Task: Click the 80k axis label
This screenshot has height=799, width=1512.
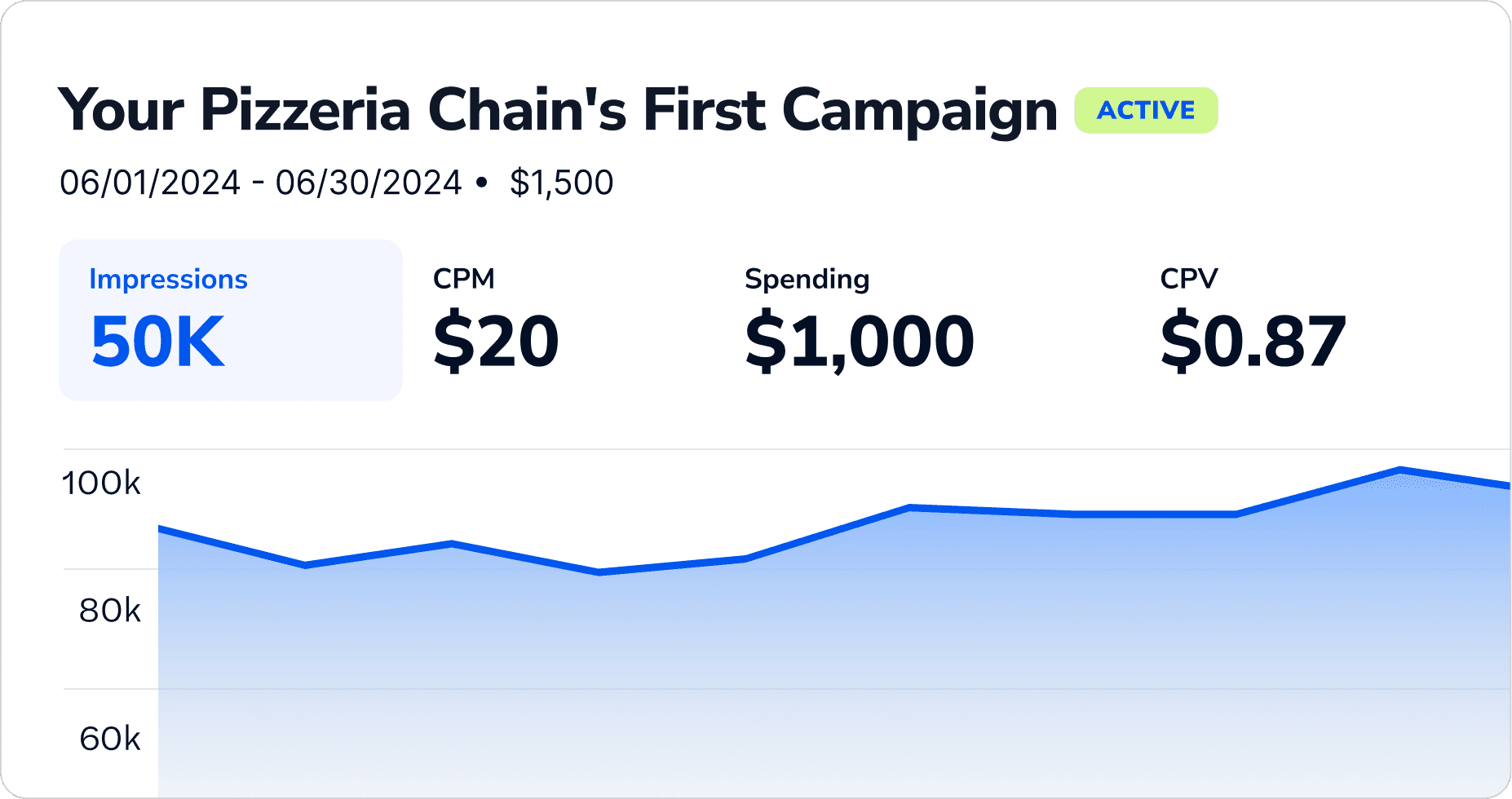Action: point(108,611)
